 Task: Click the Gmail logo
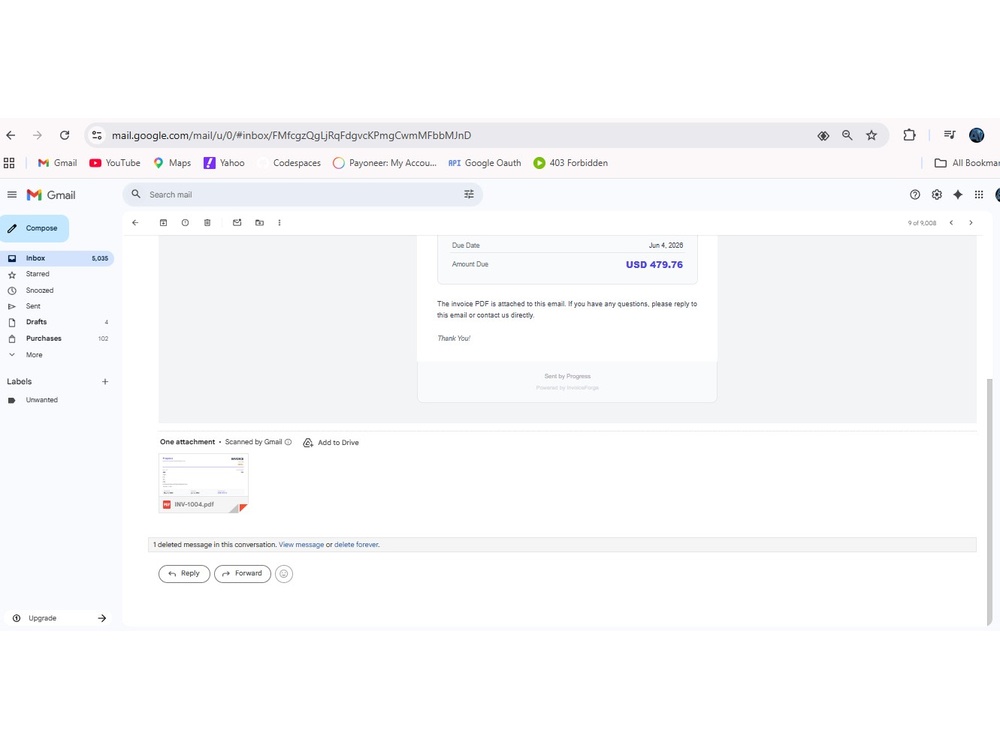tap(51, 195)
